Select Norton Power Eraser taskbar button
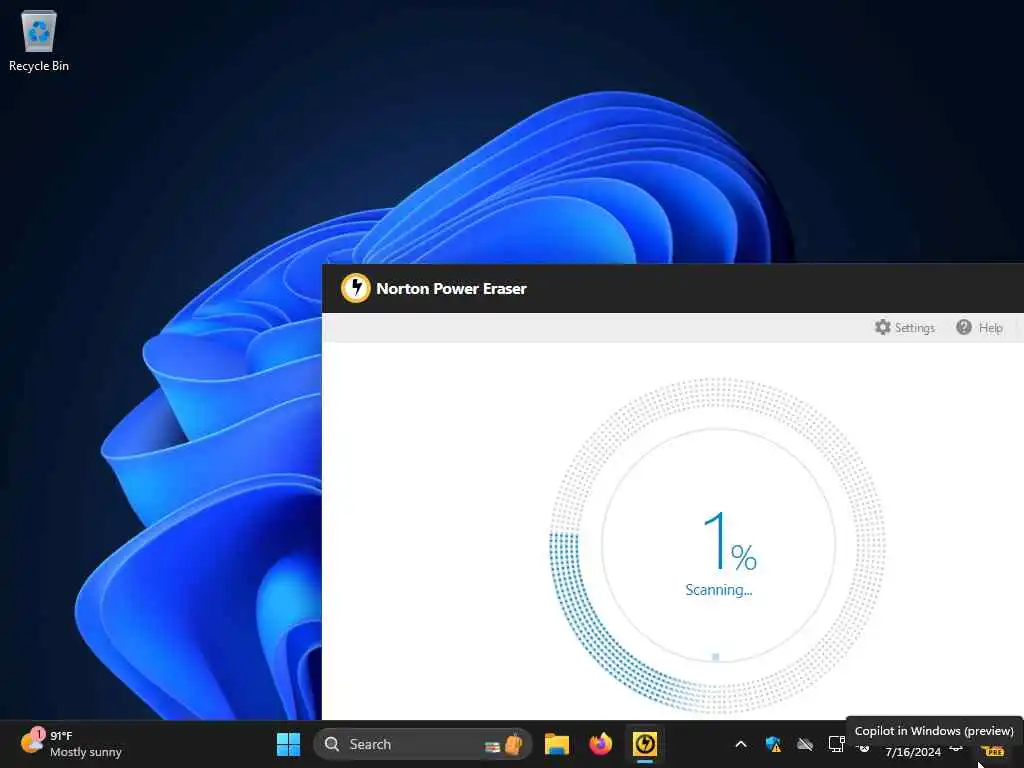The height and width of the screenshot is (768, 1024). click(645, 744)
